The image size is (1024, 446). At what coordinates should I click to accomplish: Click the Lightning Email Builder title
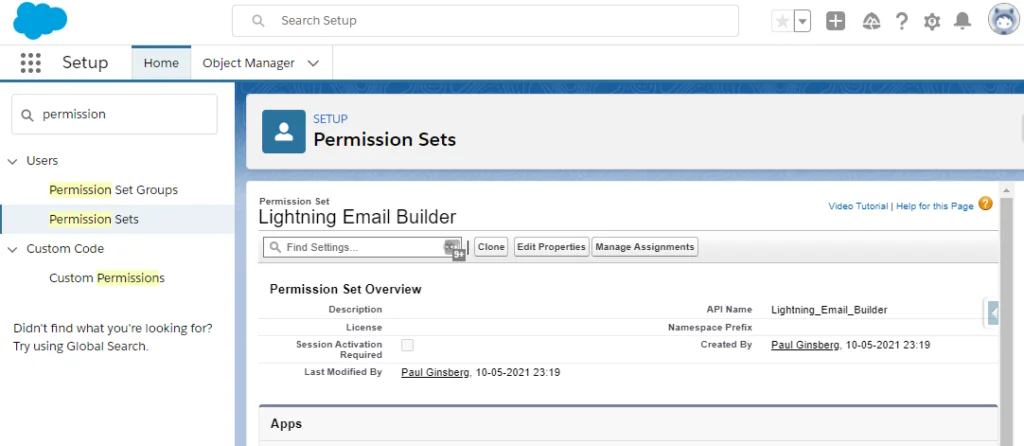pos(357,217)
